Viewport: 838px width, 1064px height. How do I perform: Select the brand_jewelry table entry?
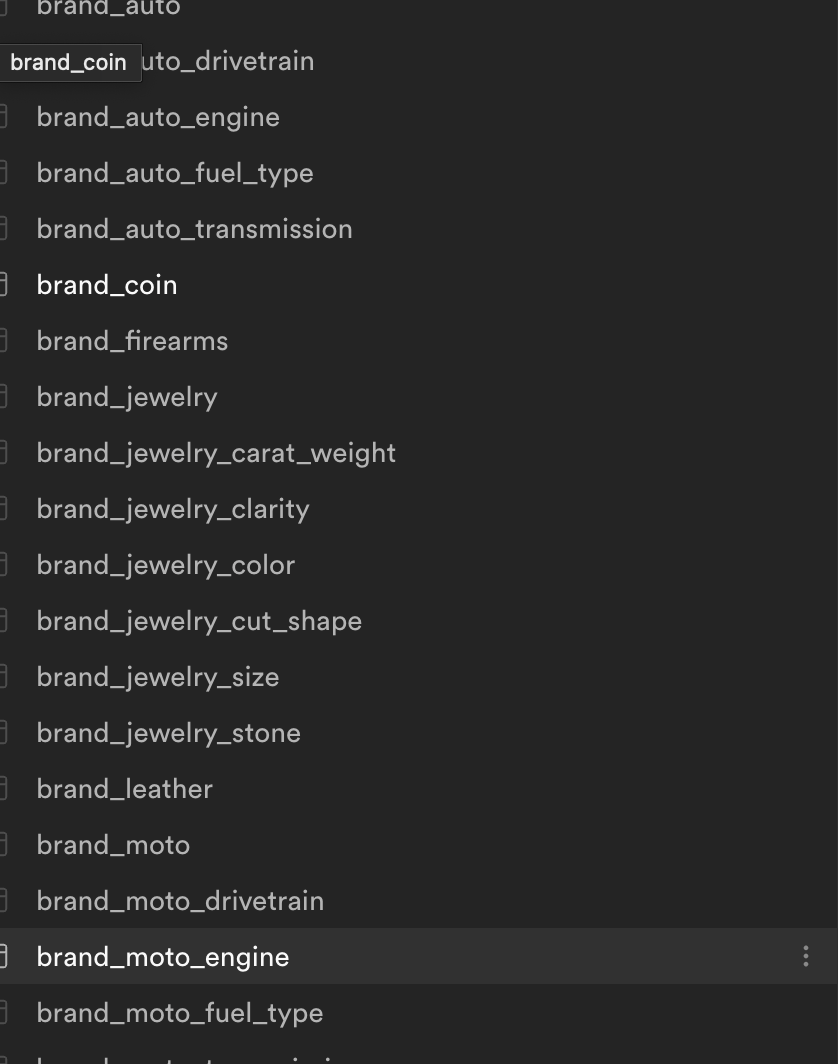127,397
